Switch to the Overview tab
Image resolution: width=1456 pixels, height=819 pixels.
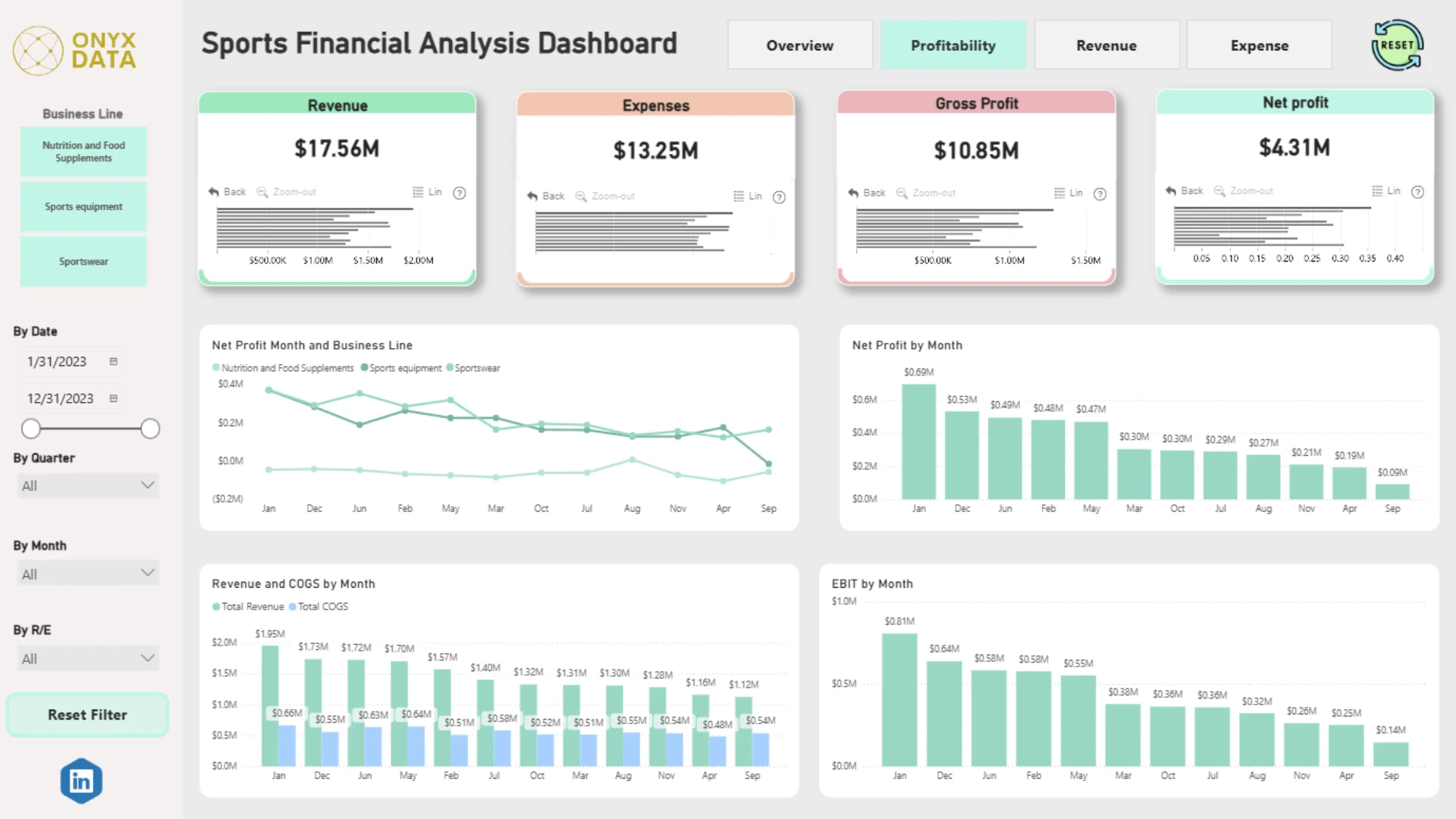[x=800, y=45]
